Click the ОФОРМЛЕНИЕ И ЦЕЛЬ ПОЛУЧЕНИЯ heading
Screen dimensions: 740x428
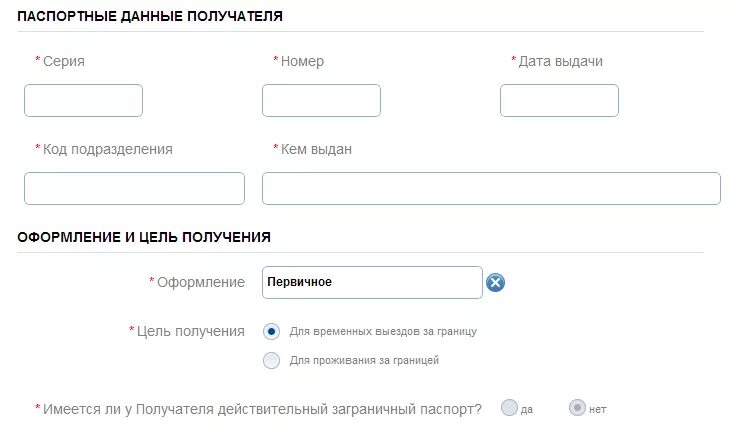click(144, 237)
